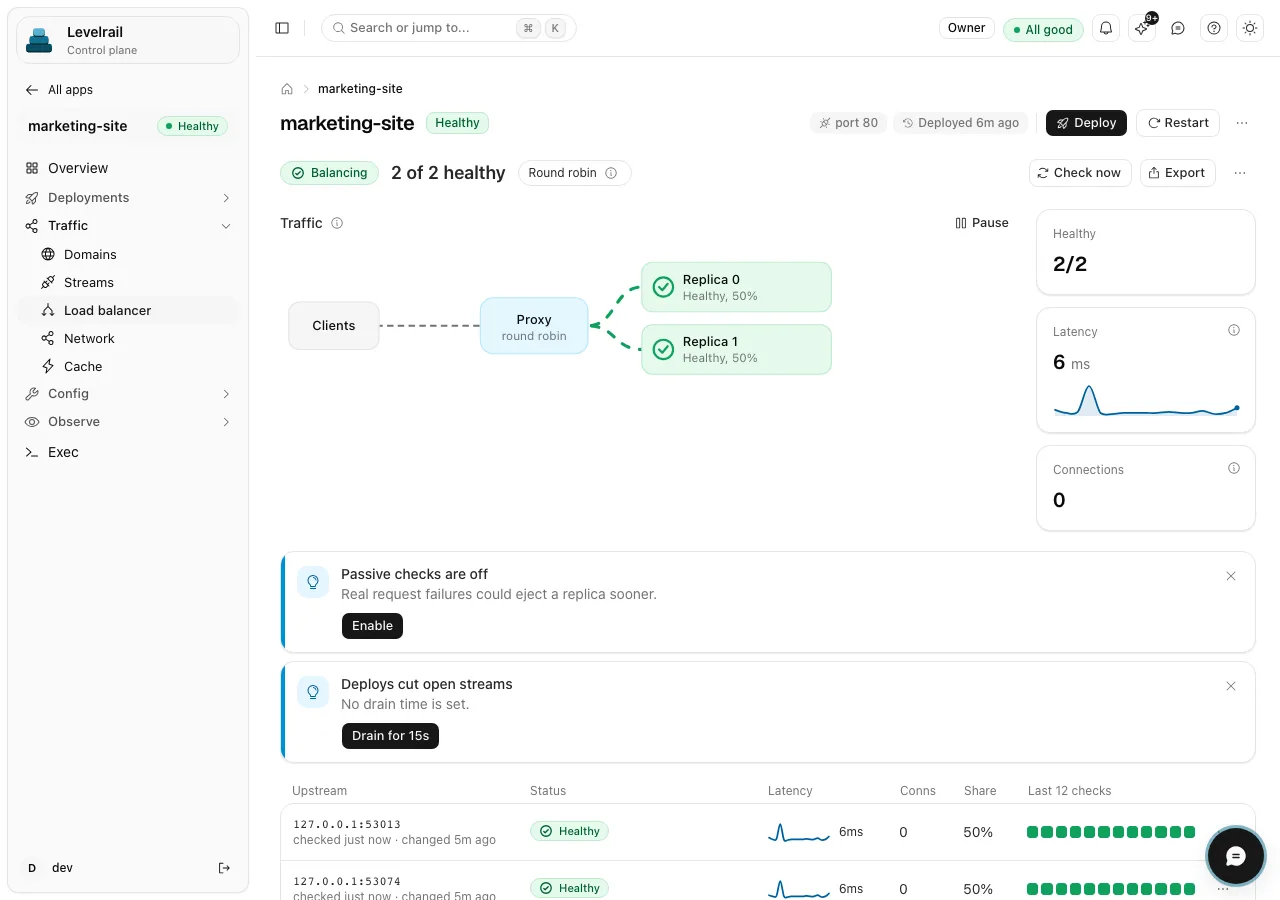1280x900 pixels.
Task: Open the Network page
Action: (128, 339)
